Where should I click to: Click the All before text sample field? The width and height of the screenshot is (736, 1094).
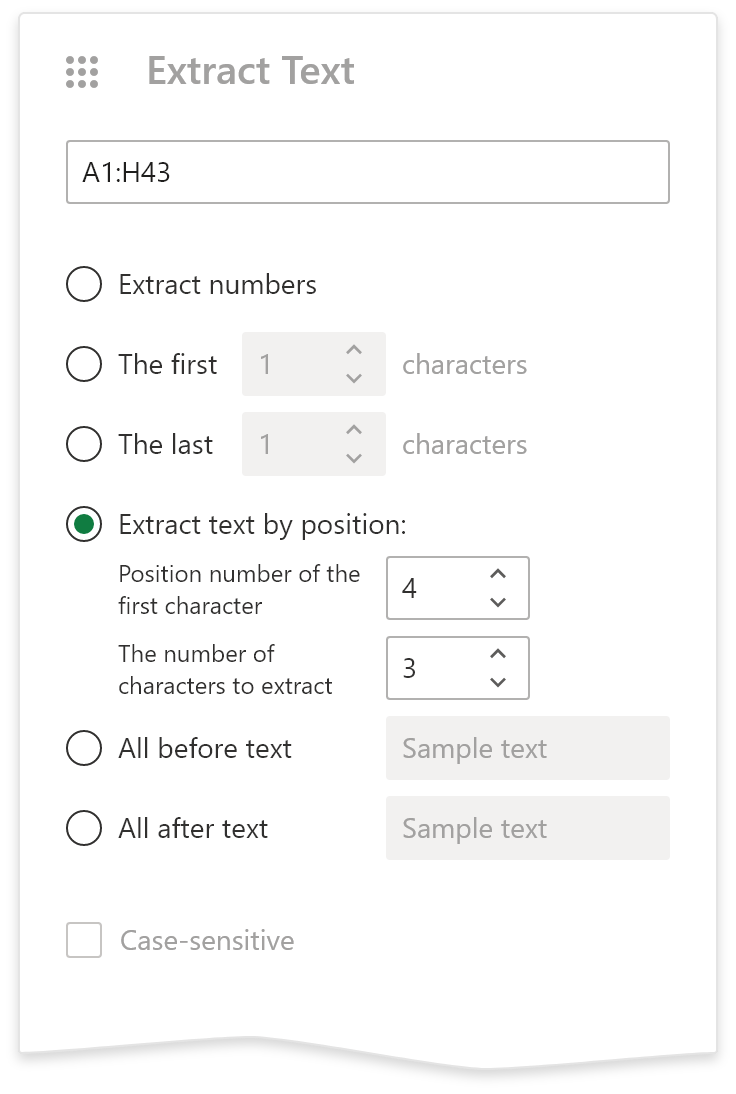527,748
